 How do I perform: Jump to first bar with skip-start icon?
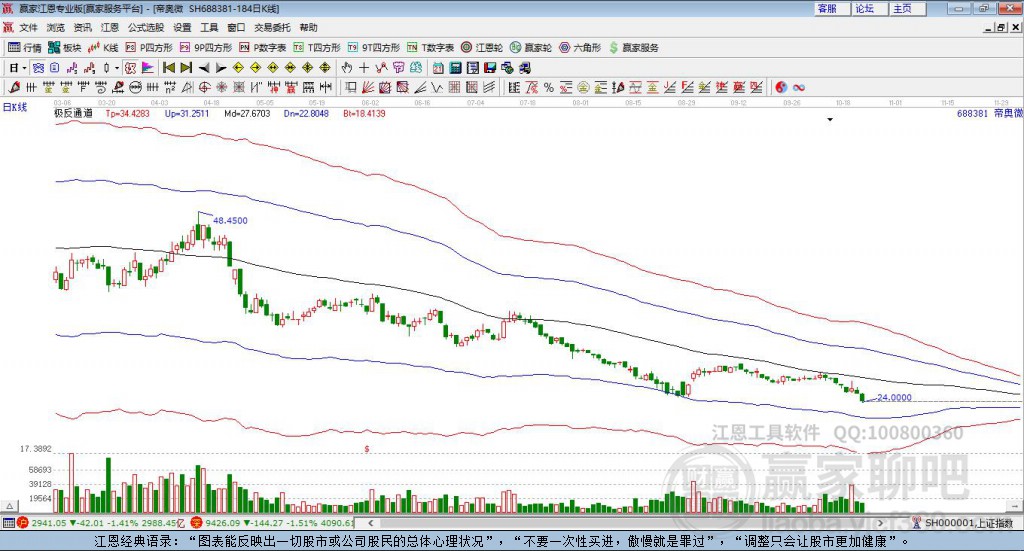click(x=169, y=68)
